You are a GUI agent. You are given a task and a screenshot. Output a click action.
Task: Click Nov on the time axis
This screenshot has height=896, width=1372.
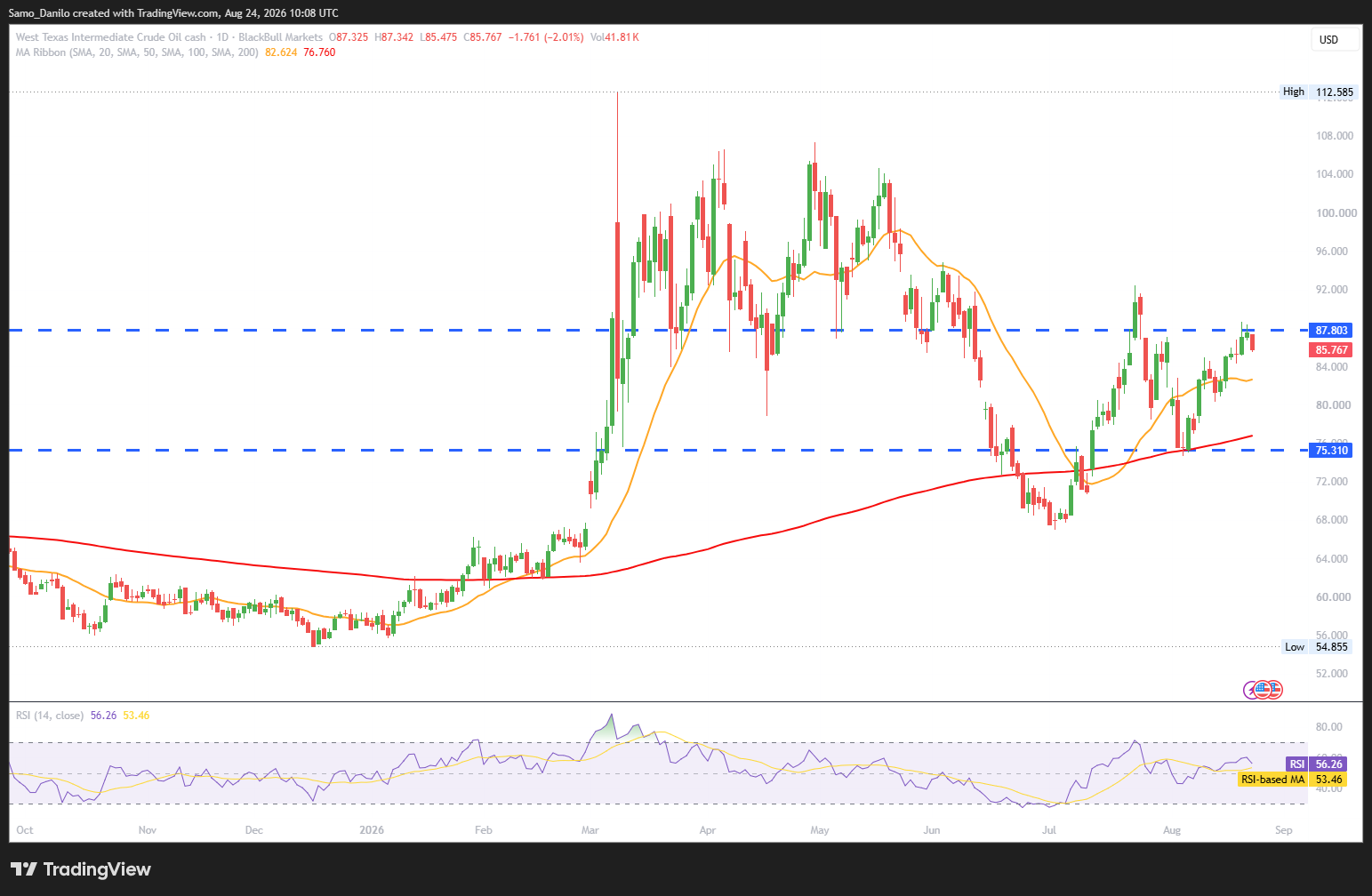pyautogui.click(x=148, y=830)
